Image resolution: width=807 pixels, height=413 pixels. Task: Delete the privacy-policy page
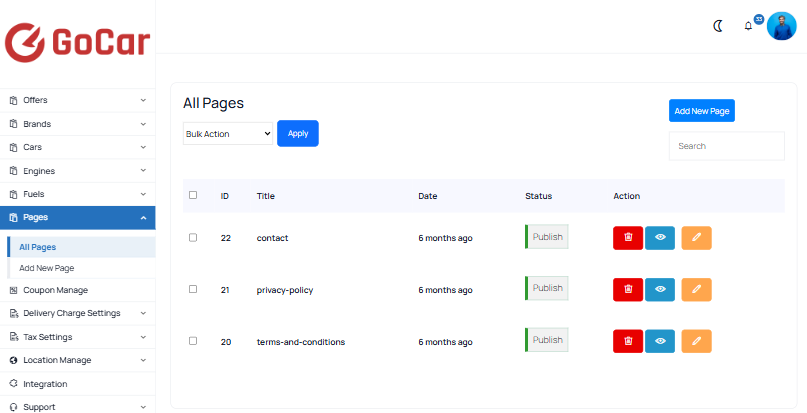[628, 289]
